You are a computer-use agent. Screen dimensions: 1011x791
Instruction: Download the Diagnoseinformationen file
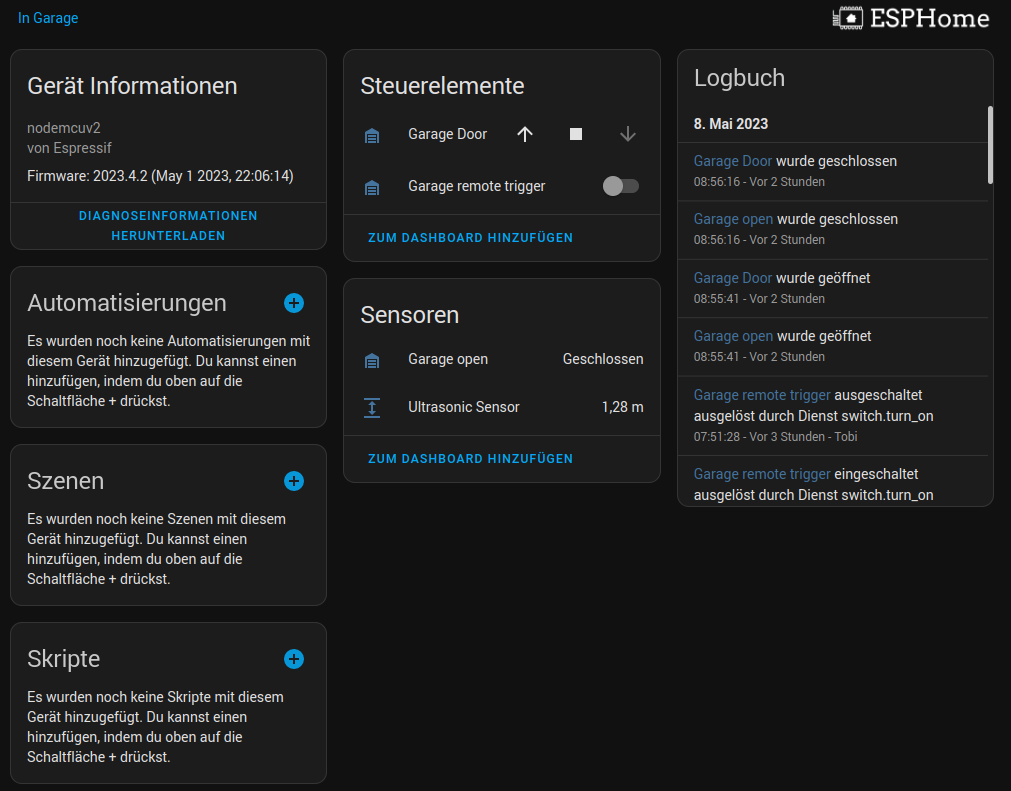coord(168,226)
